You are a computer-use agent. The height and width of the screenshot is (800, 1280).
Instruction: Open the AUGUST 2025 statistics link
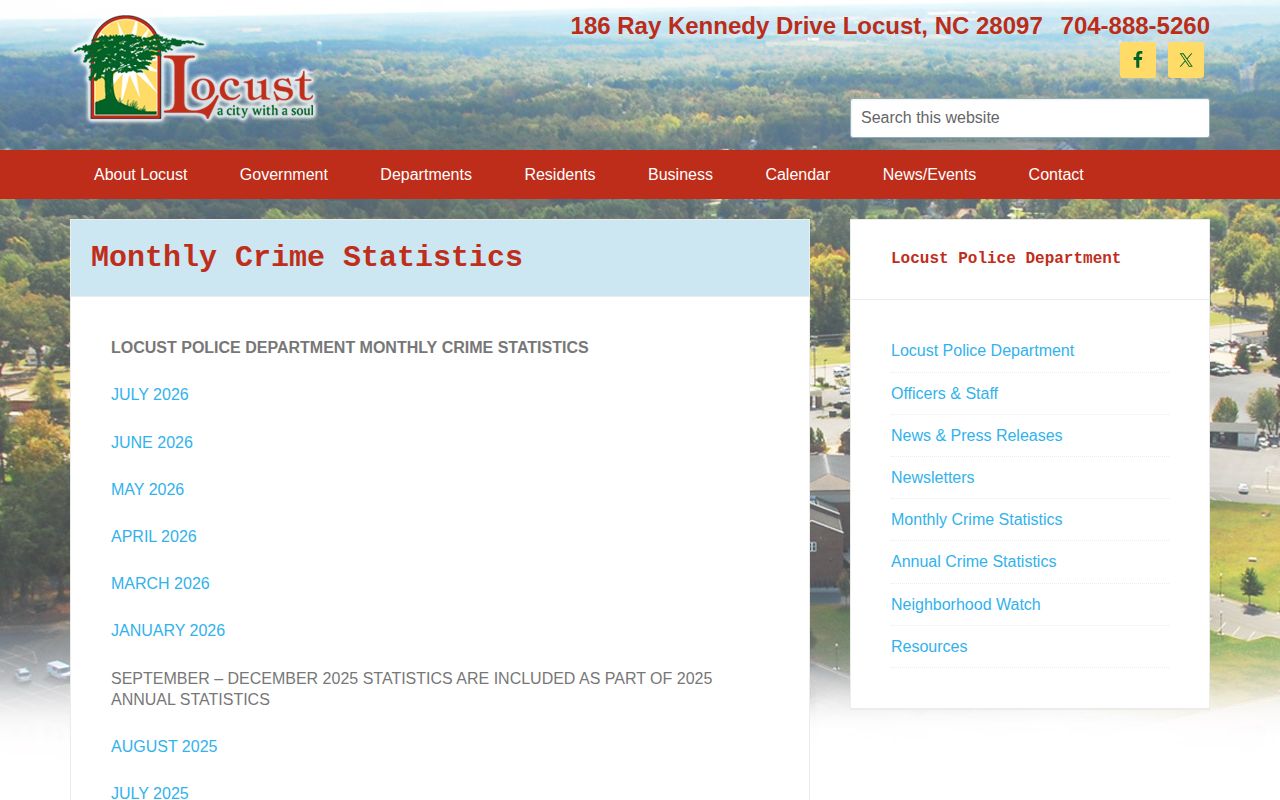click(x=164, y=746)
